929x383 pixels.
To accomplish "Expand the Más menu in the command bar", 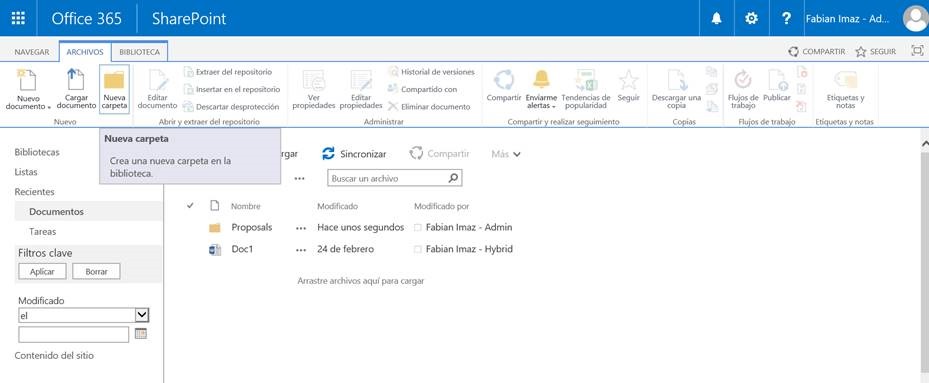I will 506,154.
